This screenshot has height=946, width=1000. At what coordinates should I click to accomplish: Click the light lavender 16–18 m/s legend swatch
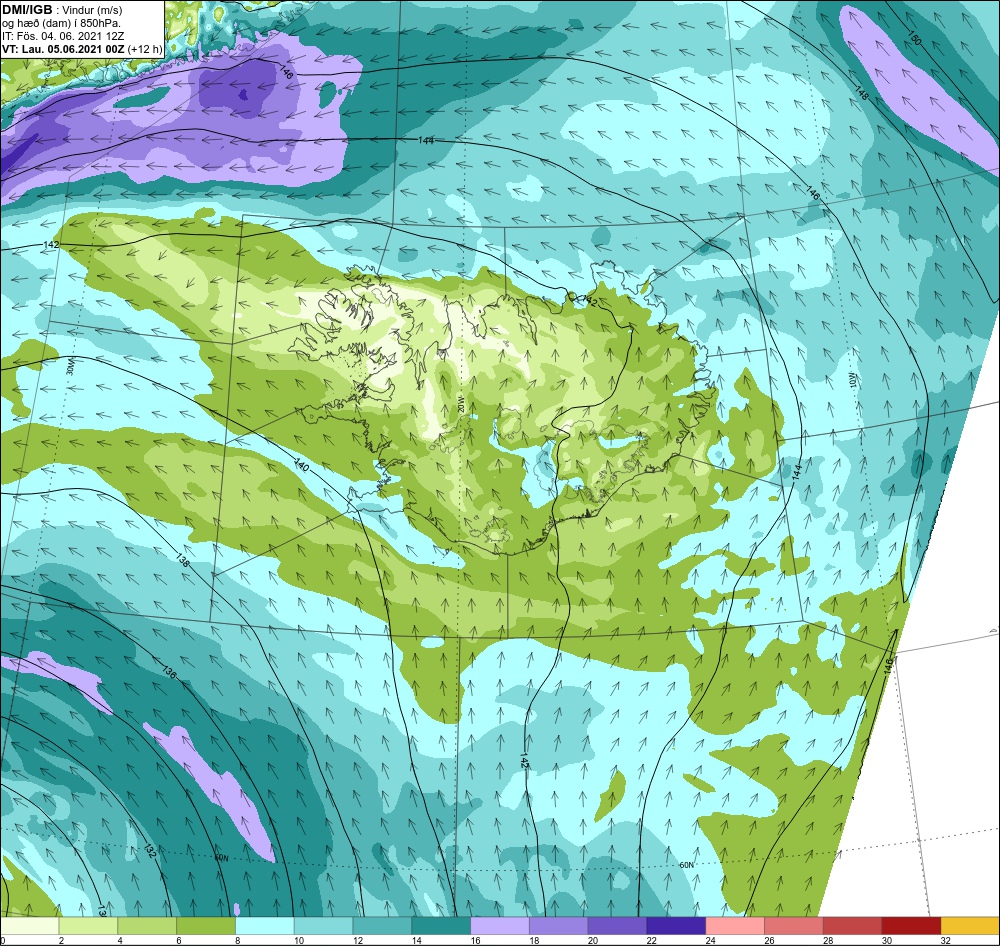point(500,926)
